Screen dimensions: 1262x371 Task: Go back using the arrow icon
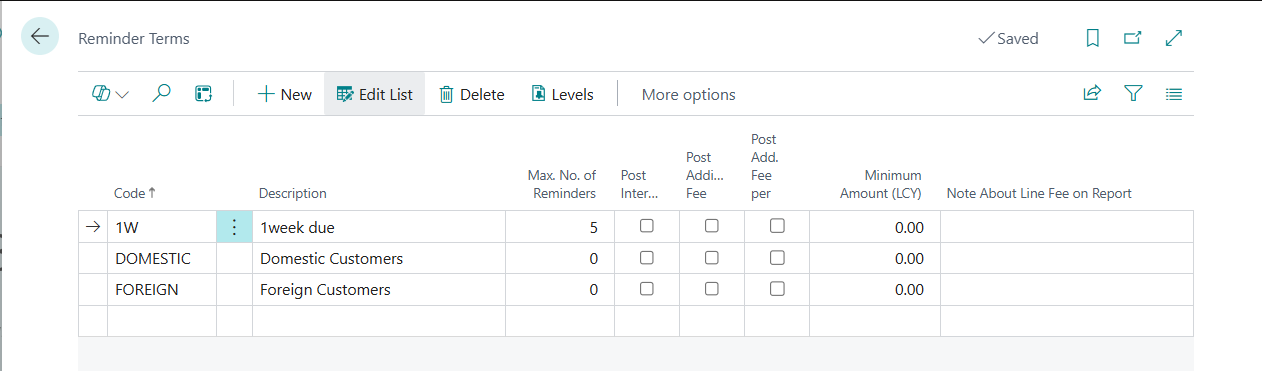[x=40, y=37]
